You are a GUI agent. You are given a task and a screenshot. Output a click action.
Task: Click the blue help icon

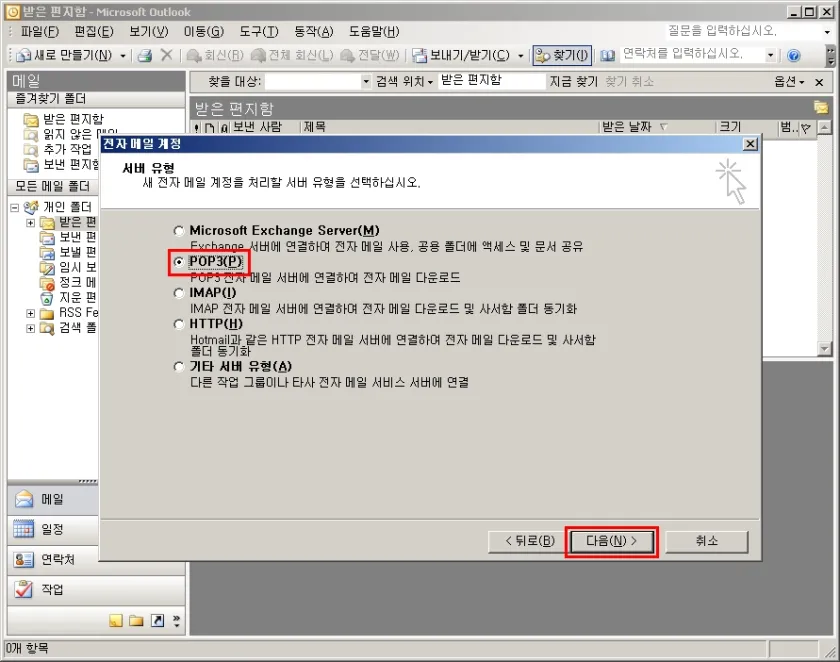(x=794, y=55)
